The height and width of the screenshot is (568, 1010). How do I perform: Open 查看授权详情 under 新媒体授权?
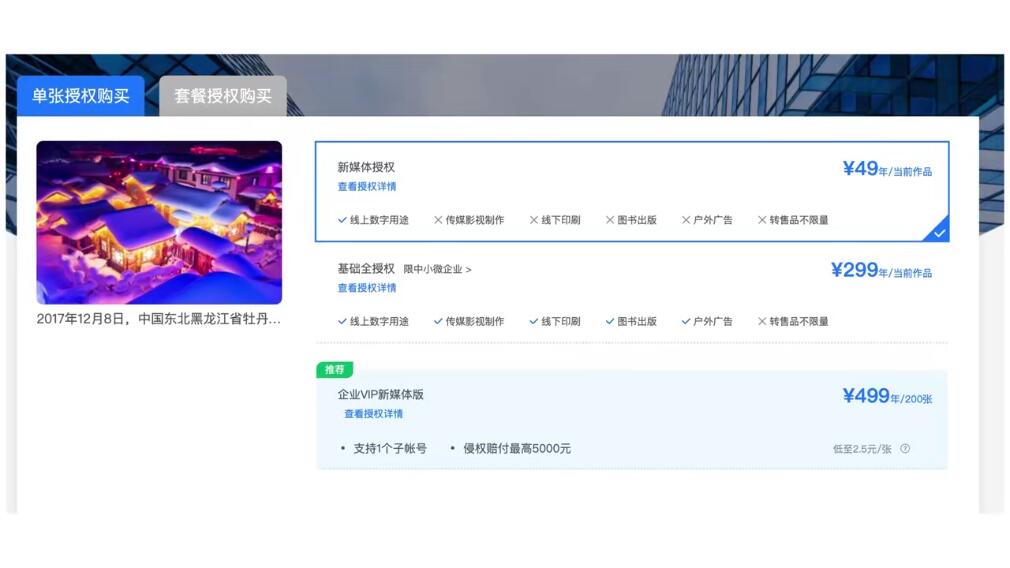pyautogui.click(x=366, y=187)
